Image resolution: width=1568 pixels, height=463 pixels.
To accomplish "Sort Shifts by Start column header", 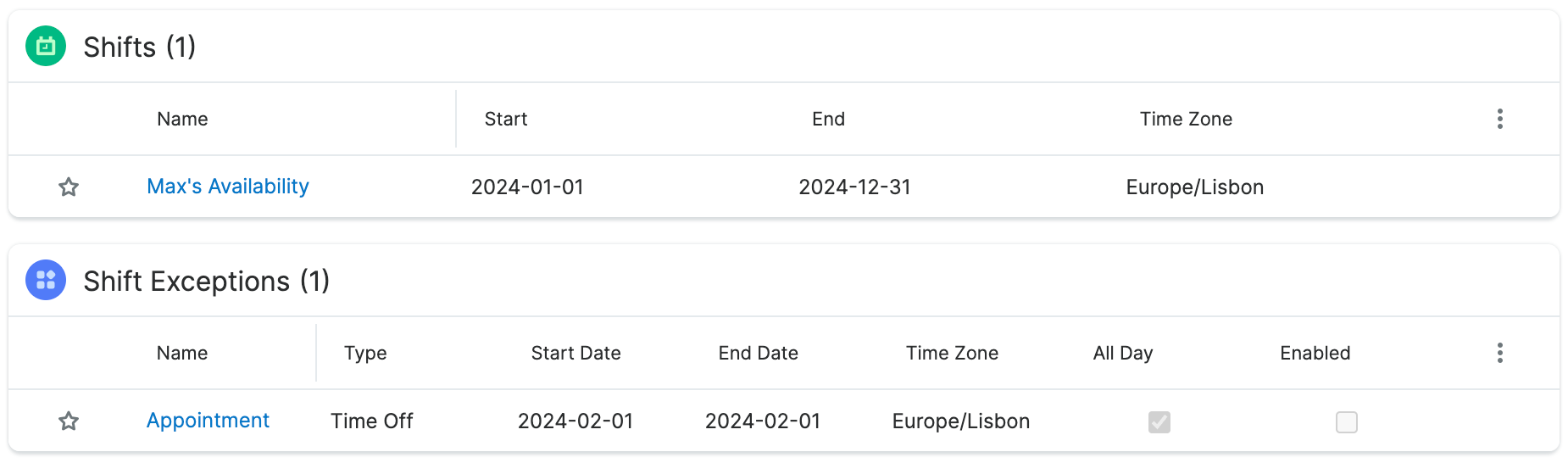I will tap(505, 120).
